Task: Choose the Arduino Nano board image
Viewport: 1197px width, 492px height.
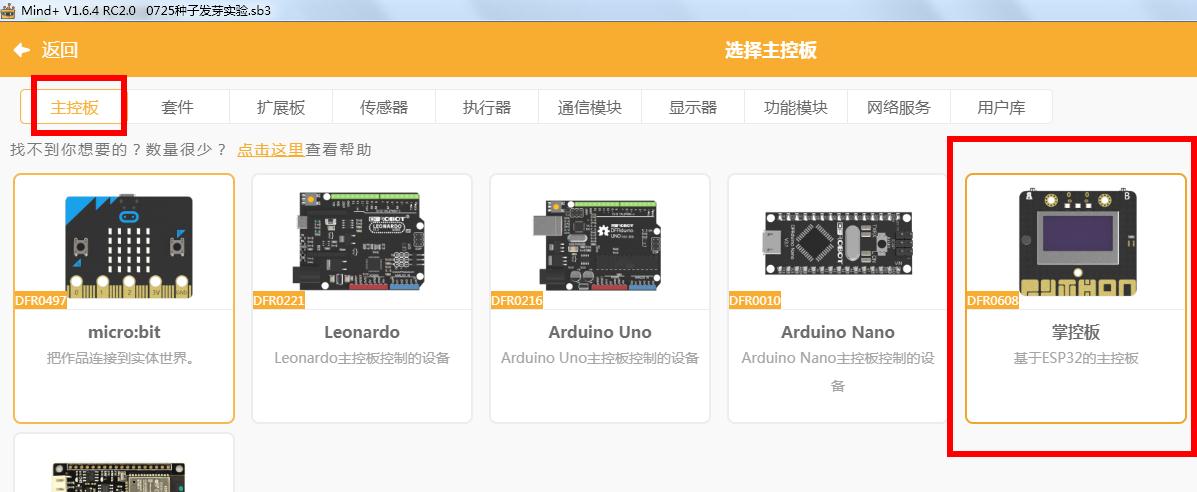Action: point(837,244)
